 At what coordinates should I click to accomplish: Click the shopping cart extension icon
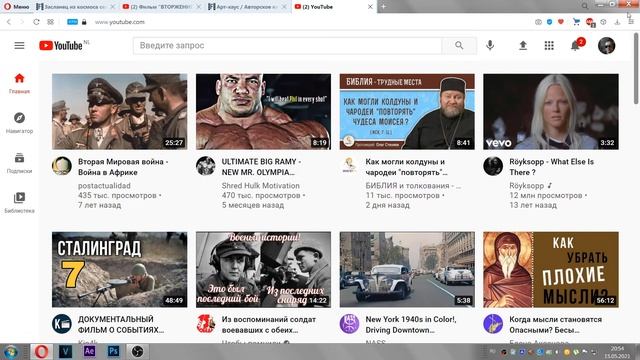click(576, 22)
